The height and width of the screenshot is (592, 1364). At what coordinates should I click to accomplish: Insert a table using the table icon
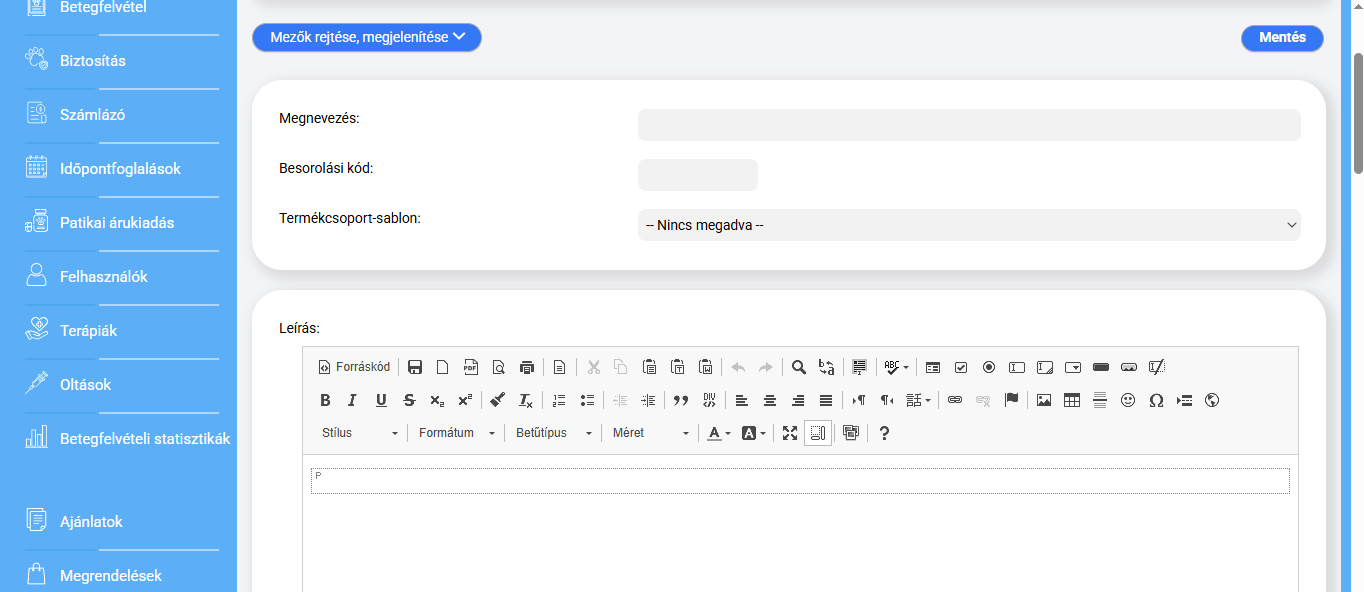click(x=1072, y=400)
